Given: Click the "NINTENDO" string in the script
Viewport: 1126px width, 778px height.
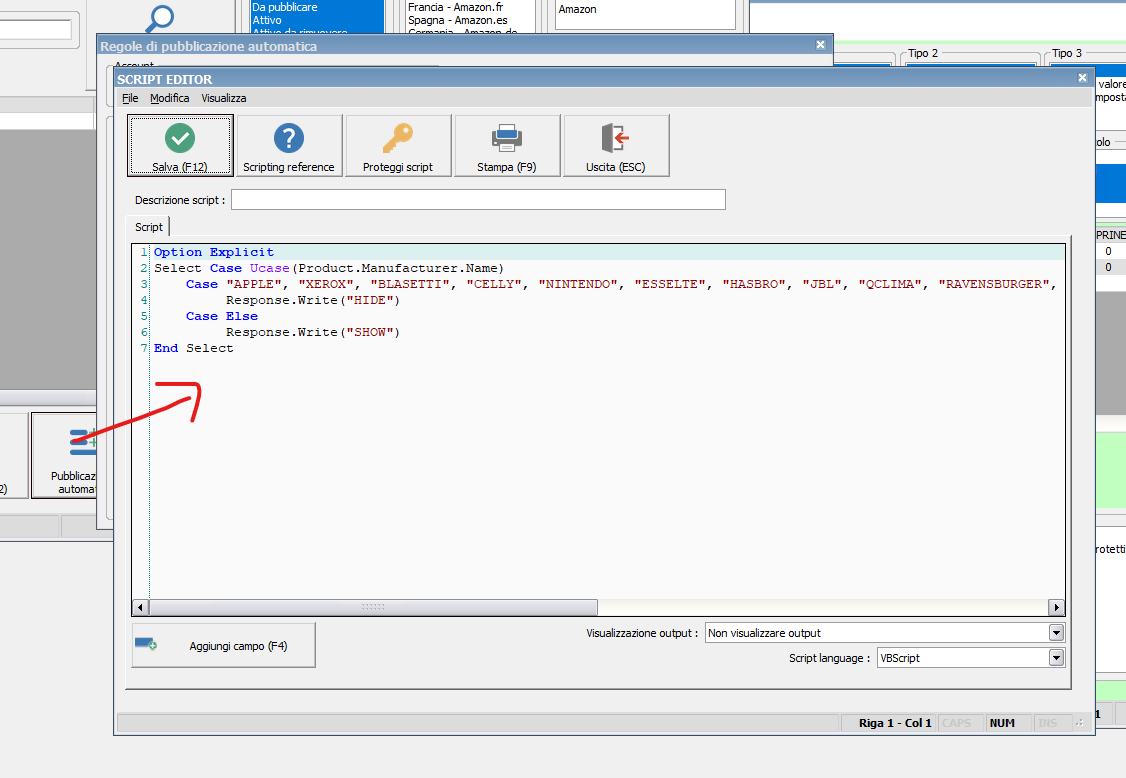Looking at the screenshot, I should click(x=579, y=284).
